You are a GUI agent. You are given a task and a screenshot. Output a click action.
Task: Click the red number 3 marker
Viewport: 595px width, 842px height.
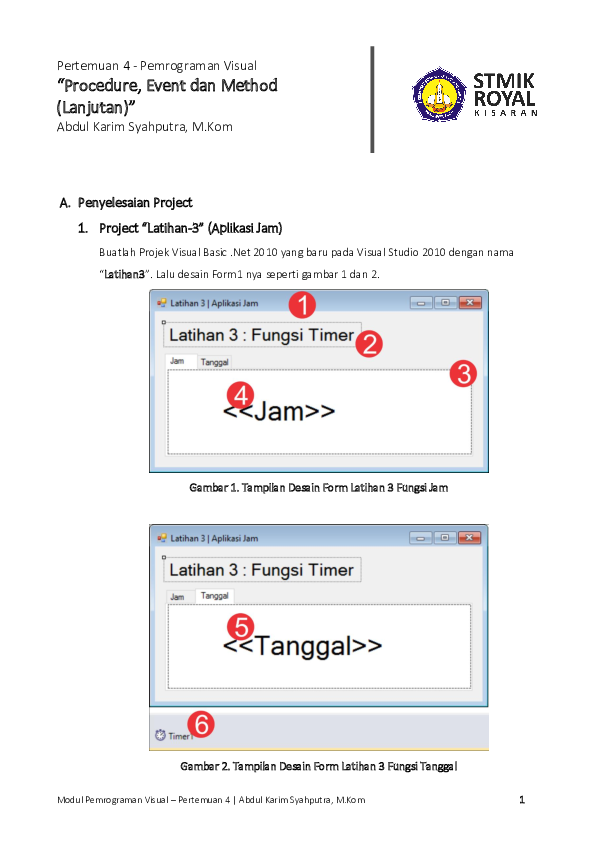463,373
